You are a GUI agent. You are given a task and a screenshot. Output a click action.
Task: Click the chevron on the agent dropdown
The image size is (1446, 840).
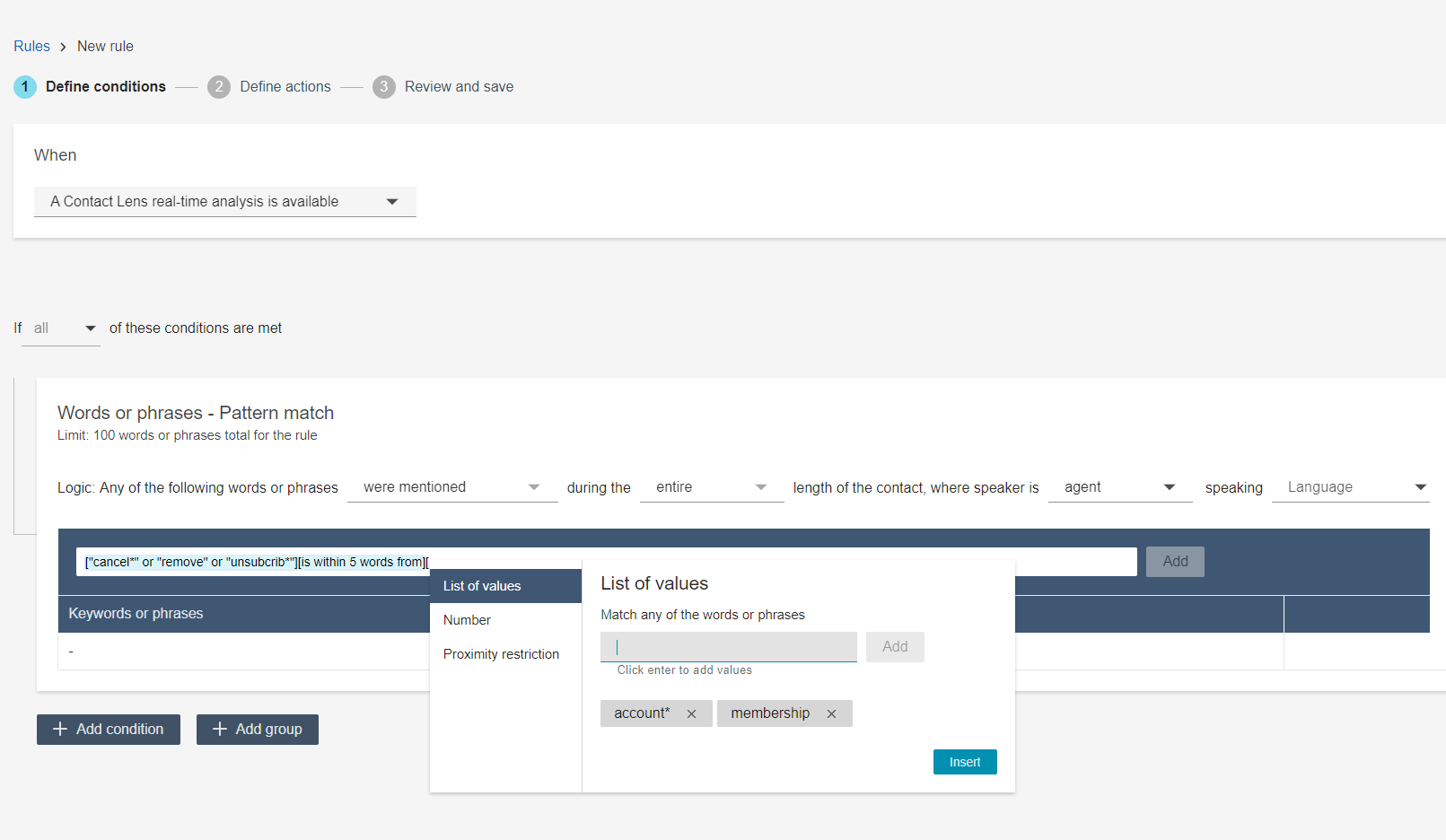1171,487
